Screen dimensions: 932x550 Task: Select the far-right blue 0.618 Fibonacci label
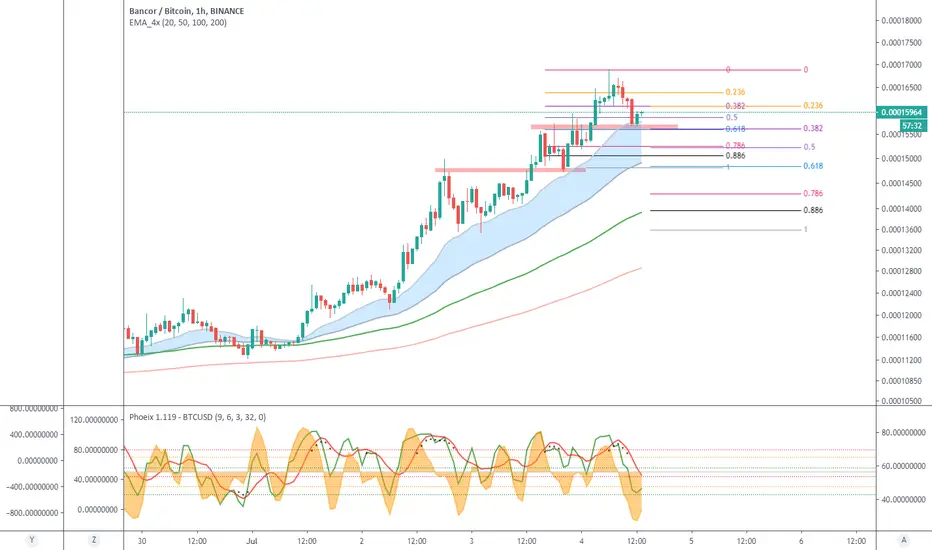813,166
